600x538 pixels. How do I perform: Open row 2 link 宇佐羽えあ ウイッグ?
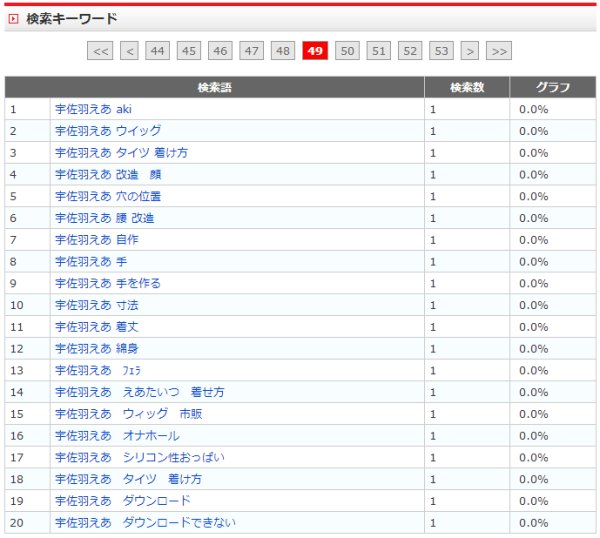click(x=108, y=131)
